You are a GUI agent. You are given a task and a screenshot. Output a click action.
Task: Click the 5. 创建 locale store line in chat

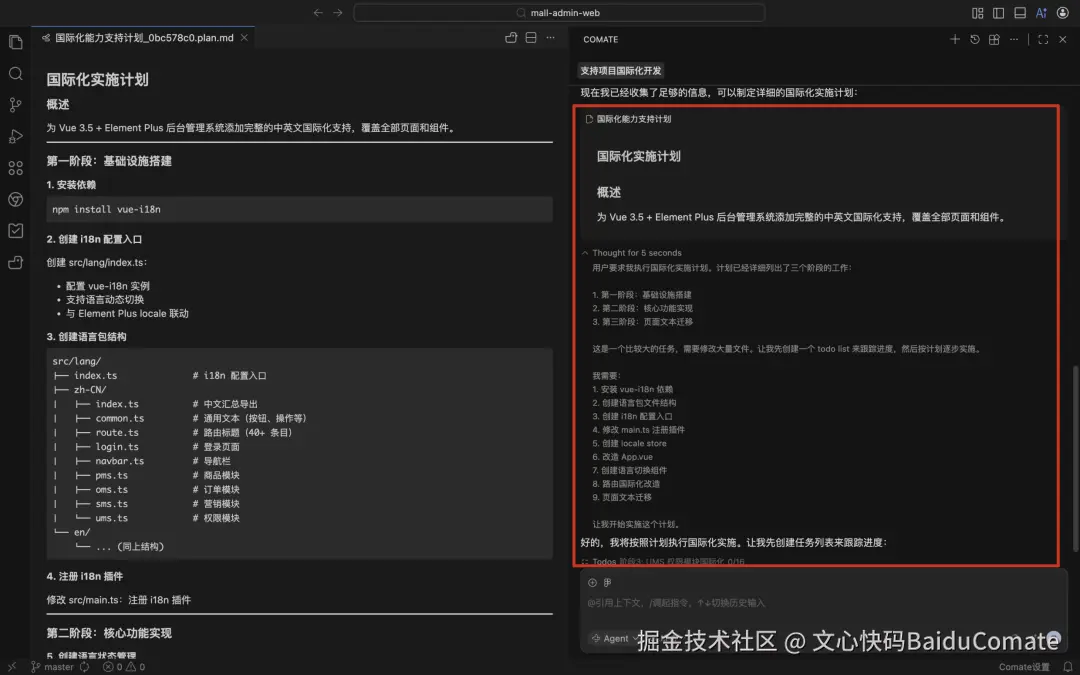(x=630, y=444)
